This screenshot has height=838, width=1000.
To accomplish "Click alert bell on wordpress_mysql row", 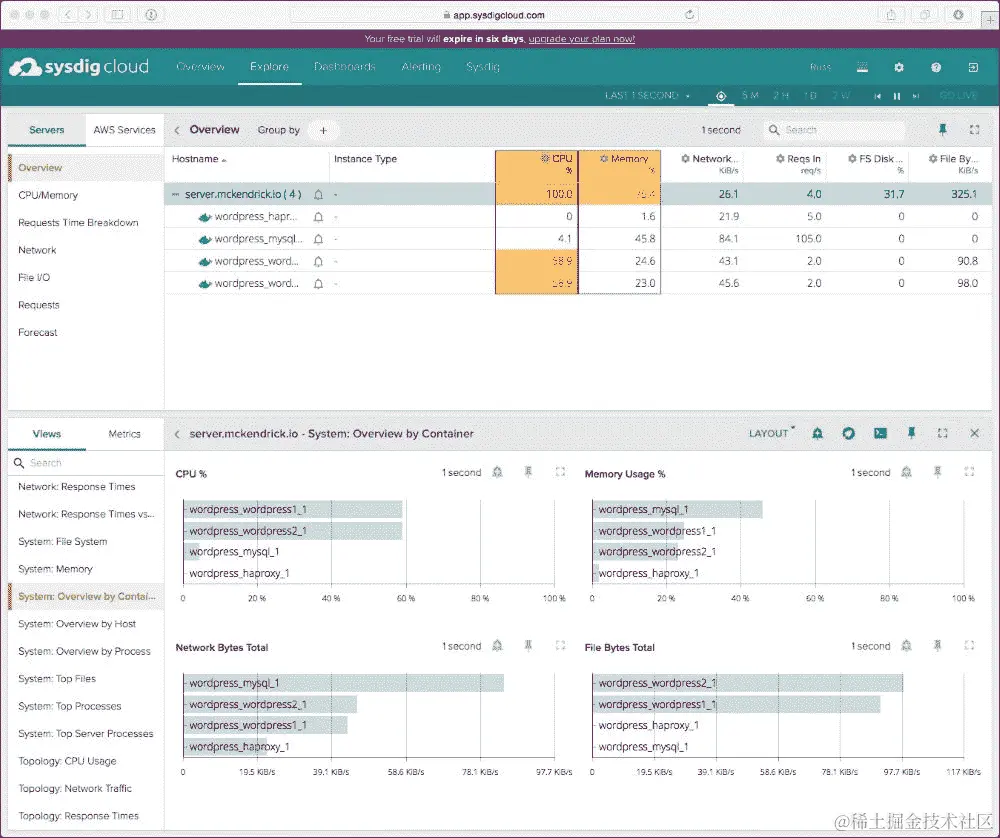I will click(318, 239).
